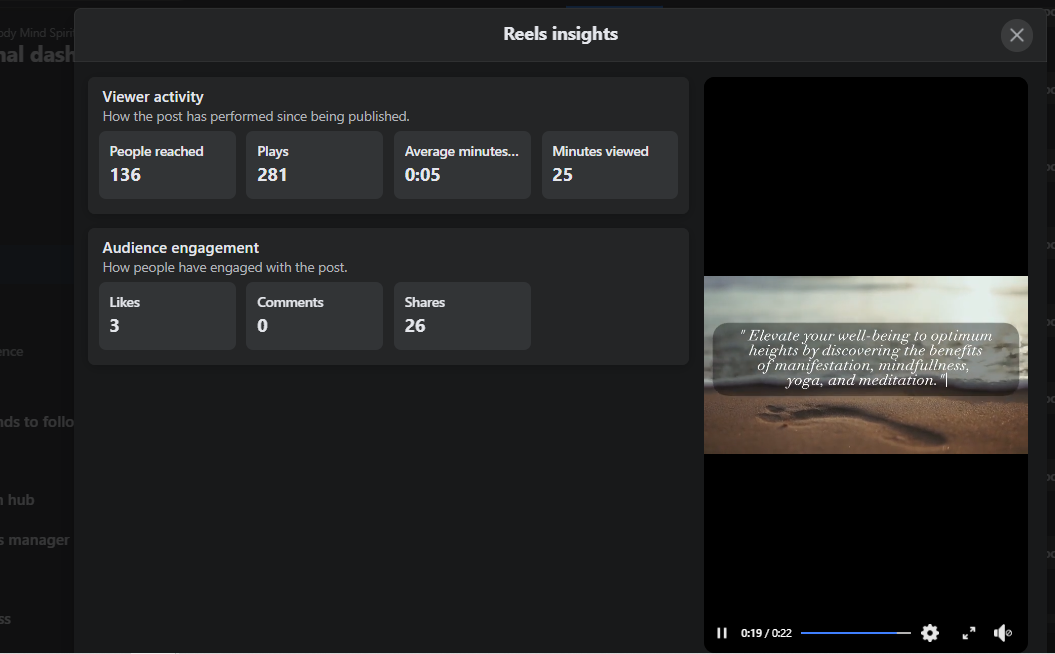Screen dimensions: 1055x654
Task: Click the reel video thumbnail with the footprint
Action: coord(866,365)
